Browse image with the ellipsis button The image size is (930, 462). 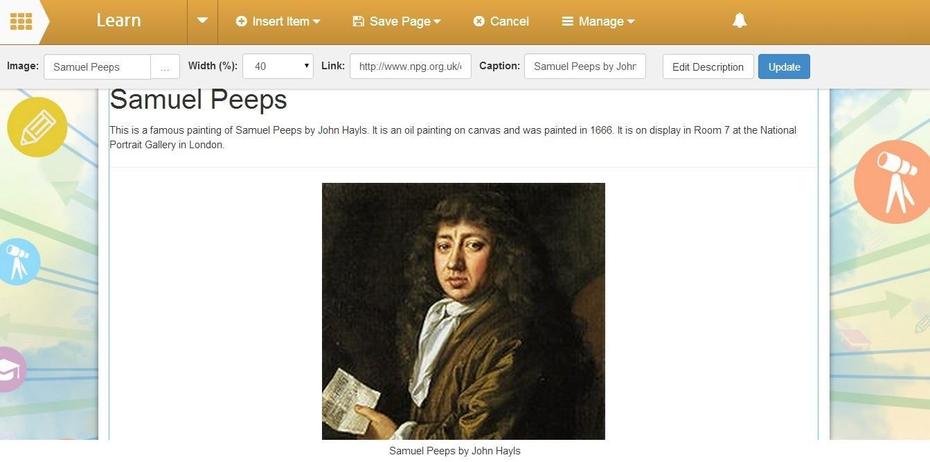click(x=165, y=66)
